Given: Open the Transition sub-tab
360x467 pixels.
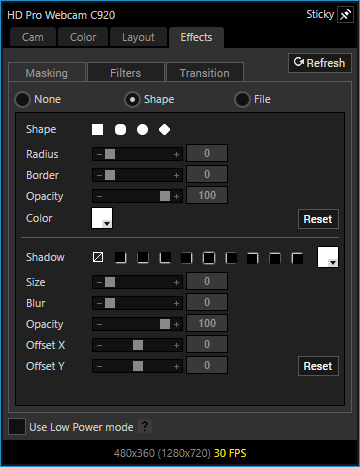Looking at the screenshot, I should pos(205,73).
